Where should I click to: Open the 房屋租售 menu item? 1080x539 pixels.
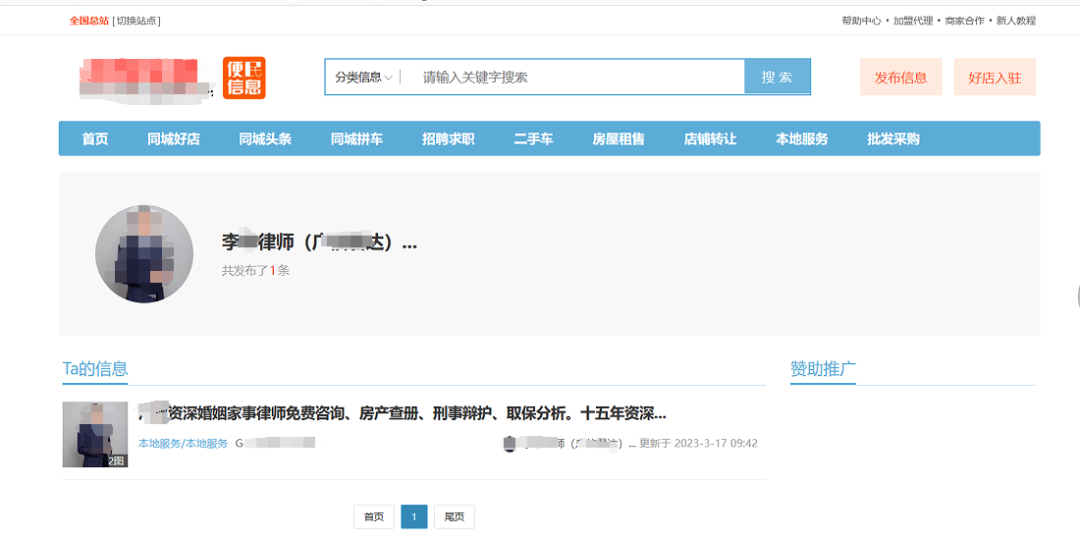tap(618, 139)
